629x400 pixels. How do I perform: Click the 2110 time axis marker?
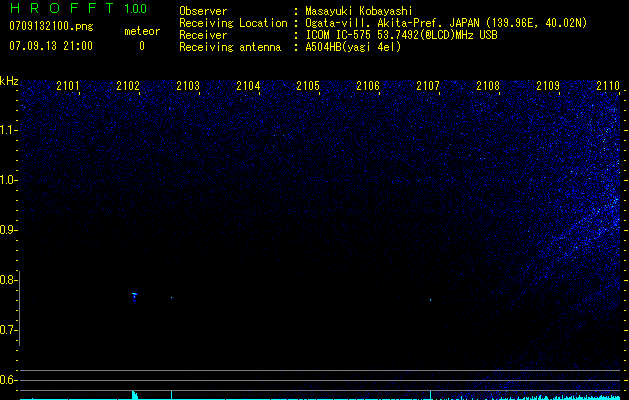[608, 85]
